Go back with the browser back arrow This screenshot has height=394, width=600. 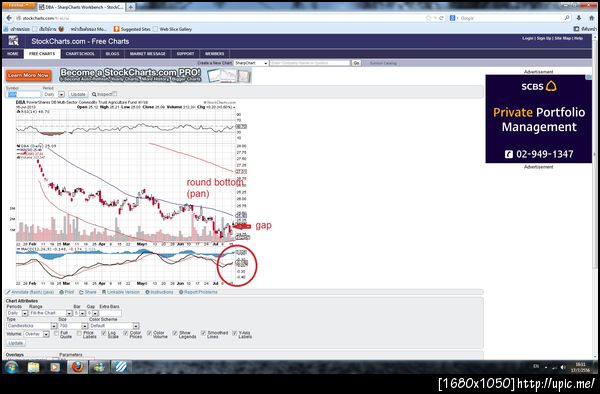click(x=9, y=18)
